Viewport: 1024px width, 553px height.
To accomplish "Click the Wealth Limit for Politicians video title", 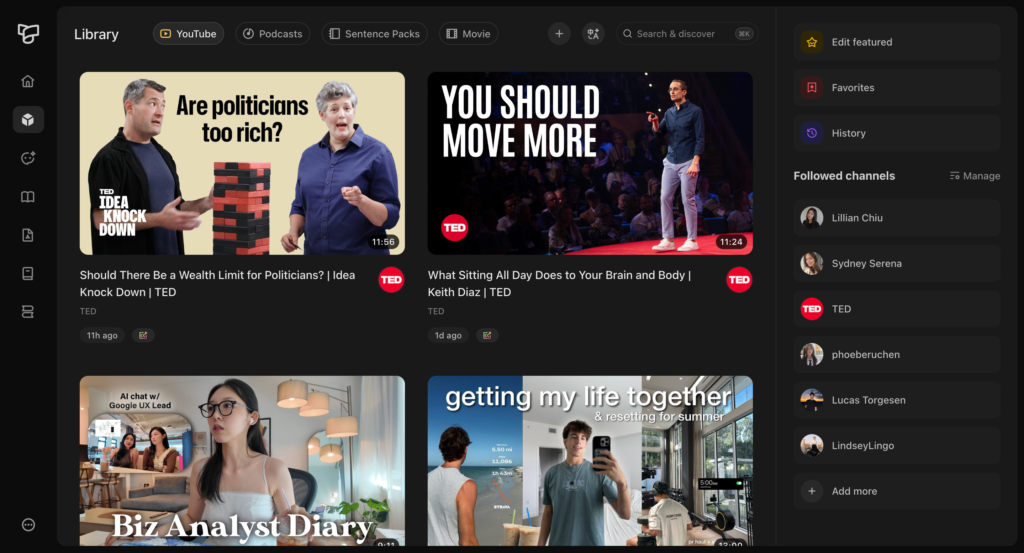I will [217, 283].
